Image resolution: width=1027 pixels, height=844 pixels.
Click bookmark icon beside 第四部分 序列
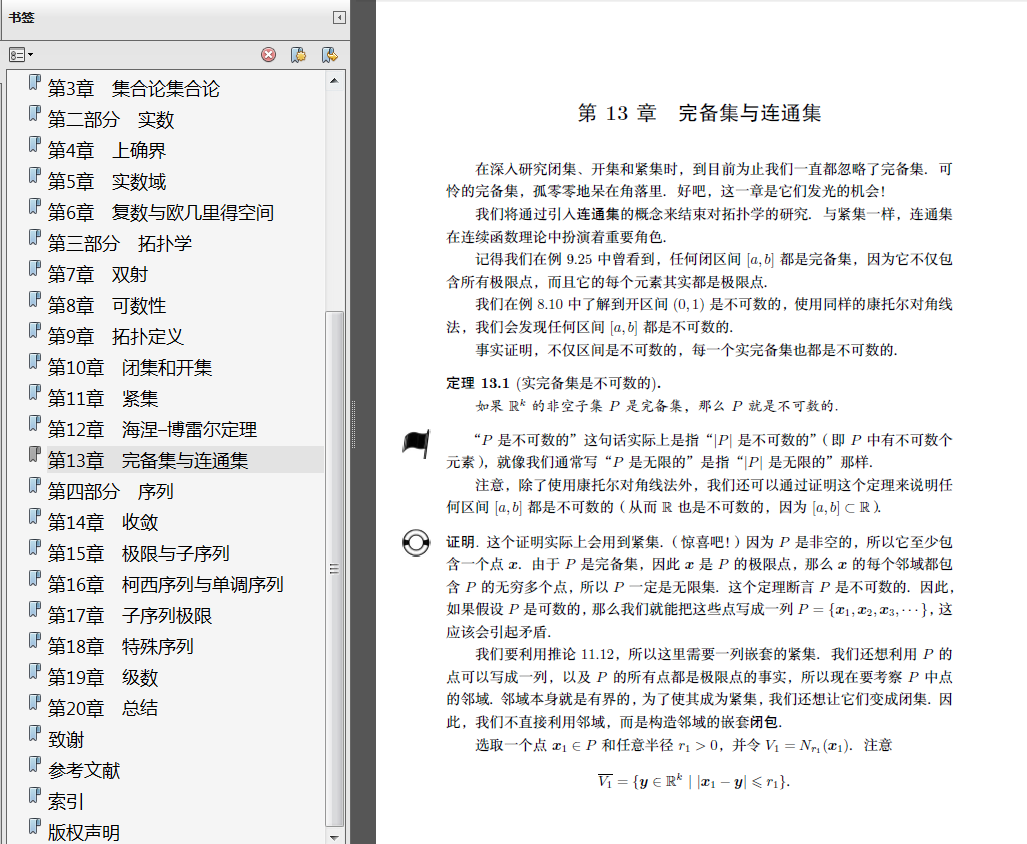tap(35, 486)
